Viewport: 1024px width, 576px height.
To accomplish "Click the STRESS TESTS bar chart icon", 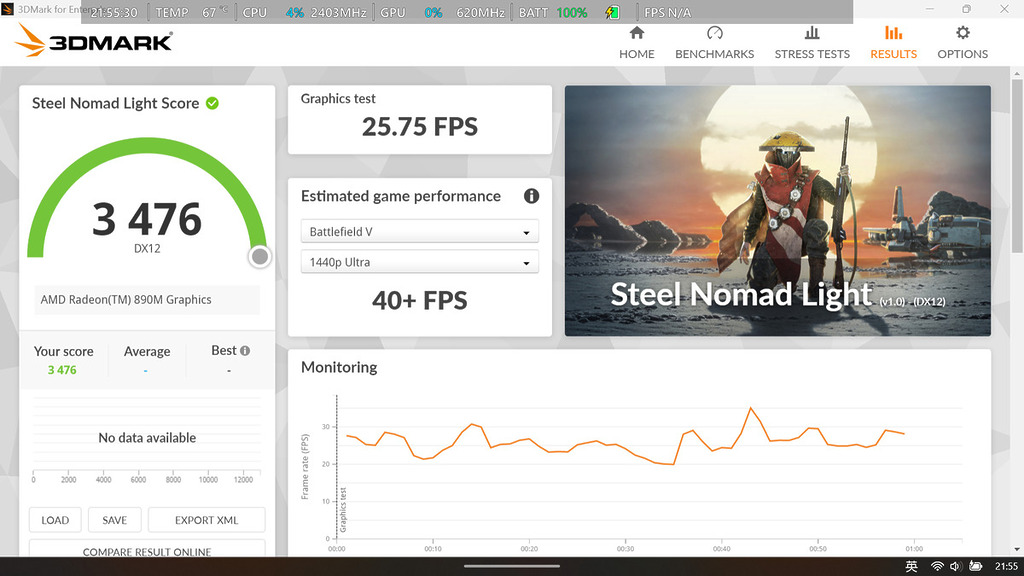I will pyautogui.click(x=812, y=33).
